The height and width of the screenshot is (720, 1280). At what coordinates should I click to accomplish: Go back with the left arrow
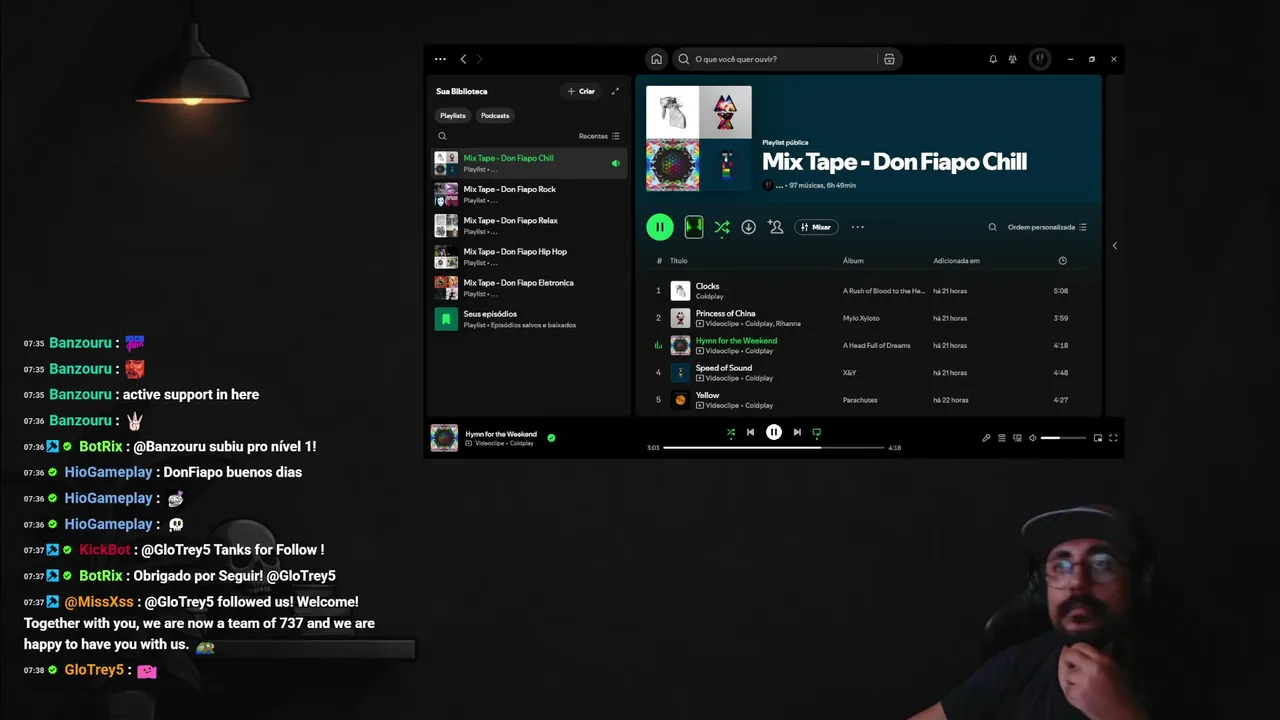point(463,59)
